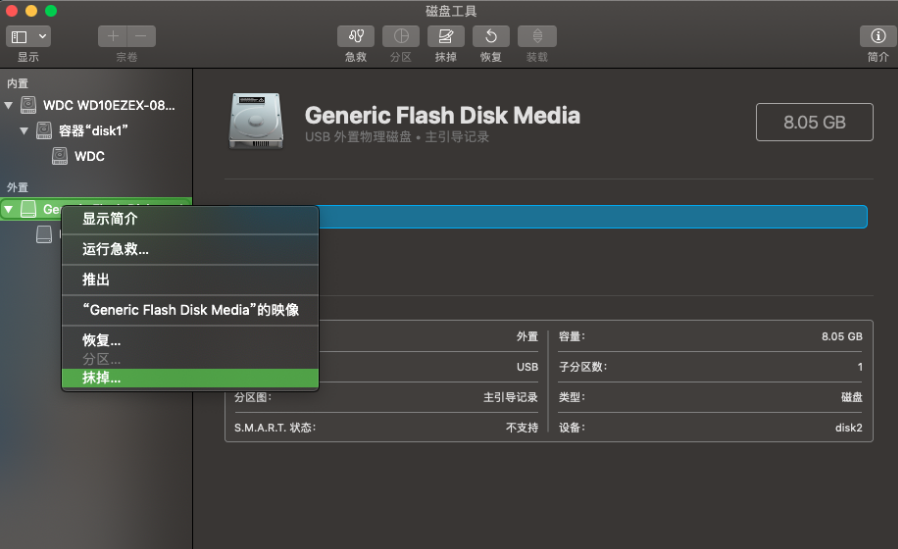898x549 pixels.
Task: Click the First Aid (急救) toolbar icon
Action: coord(356,36)
